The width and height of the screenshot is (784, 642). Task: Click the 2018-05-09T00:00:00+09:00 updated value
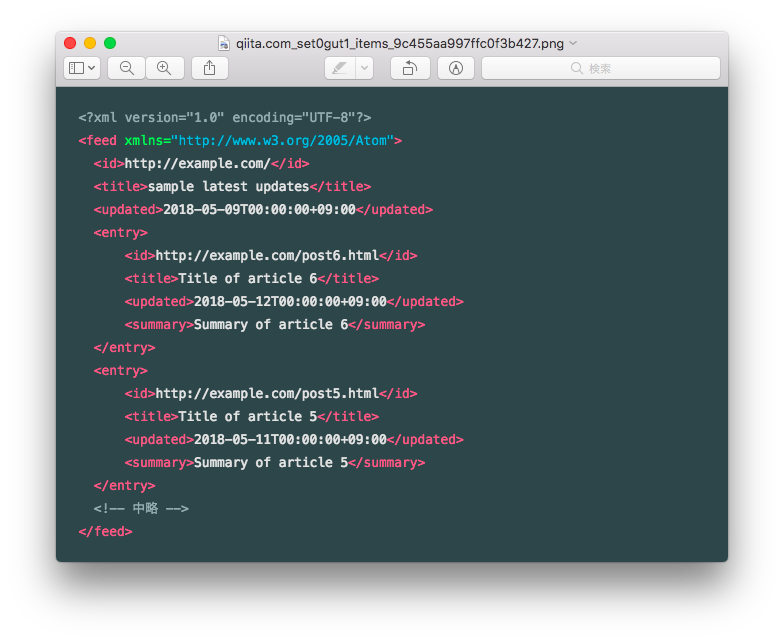(x=260, y=210)
